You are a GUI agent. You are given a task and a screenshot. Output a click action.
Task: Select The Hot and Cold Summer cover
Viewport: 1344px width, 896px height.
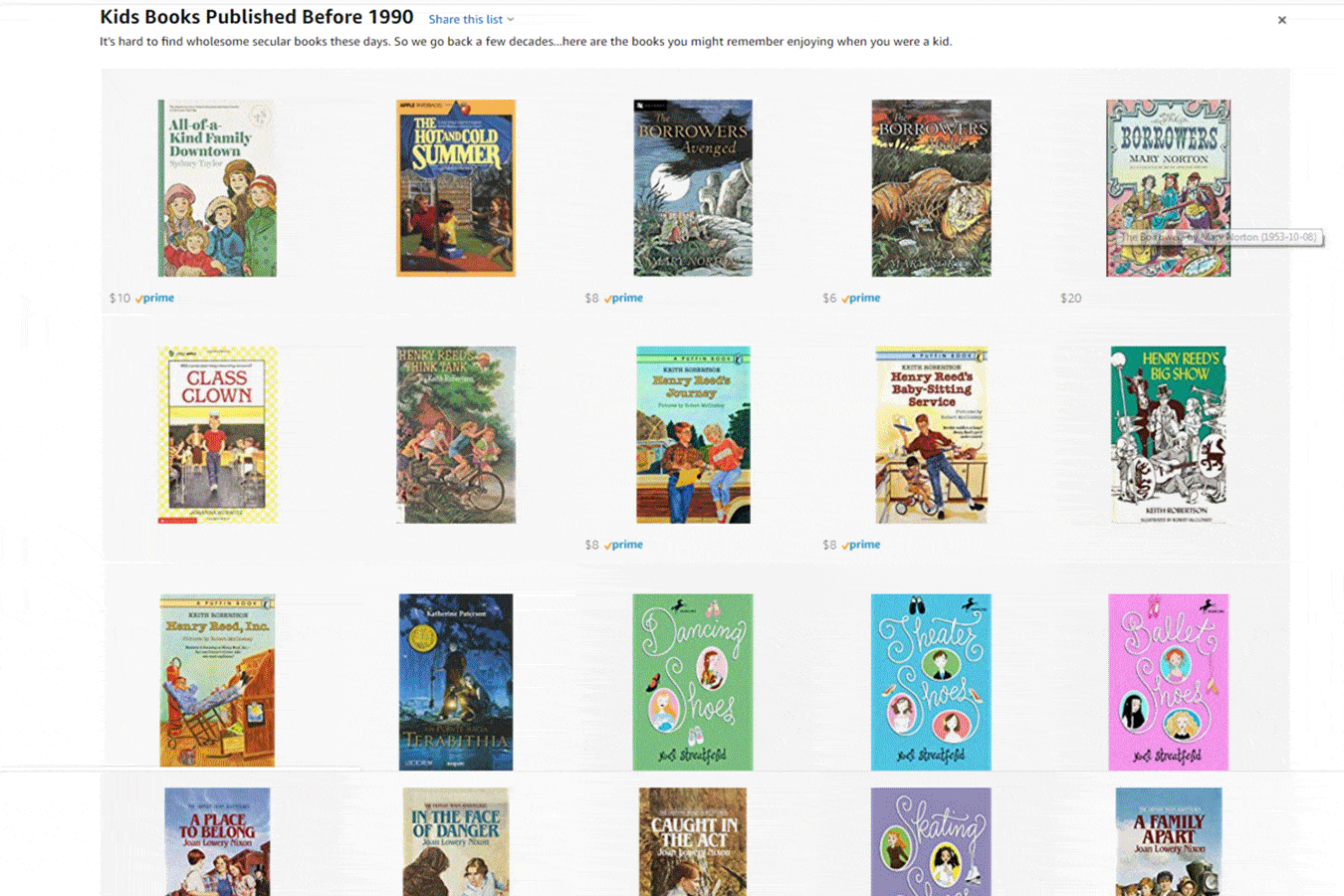pos(456,188)
